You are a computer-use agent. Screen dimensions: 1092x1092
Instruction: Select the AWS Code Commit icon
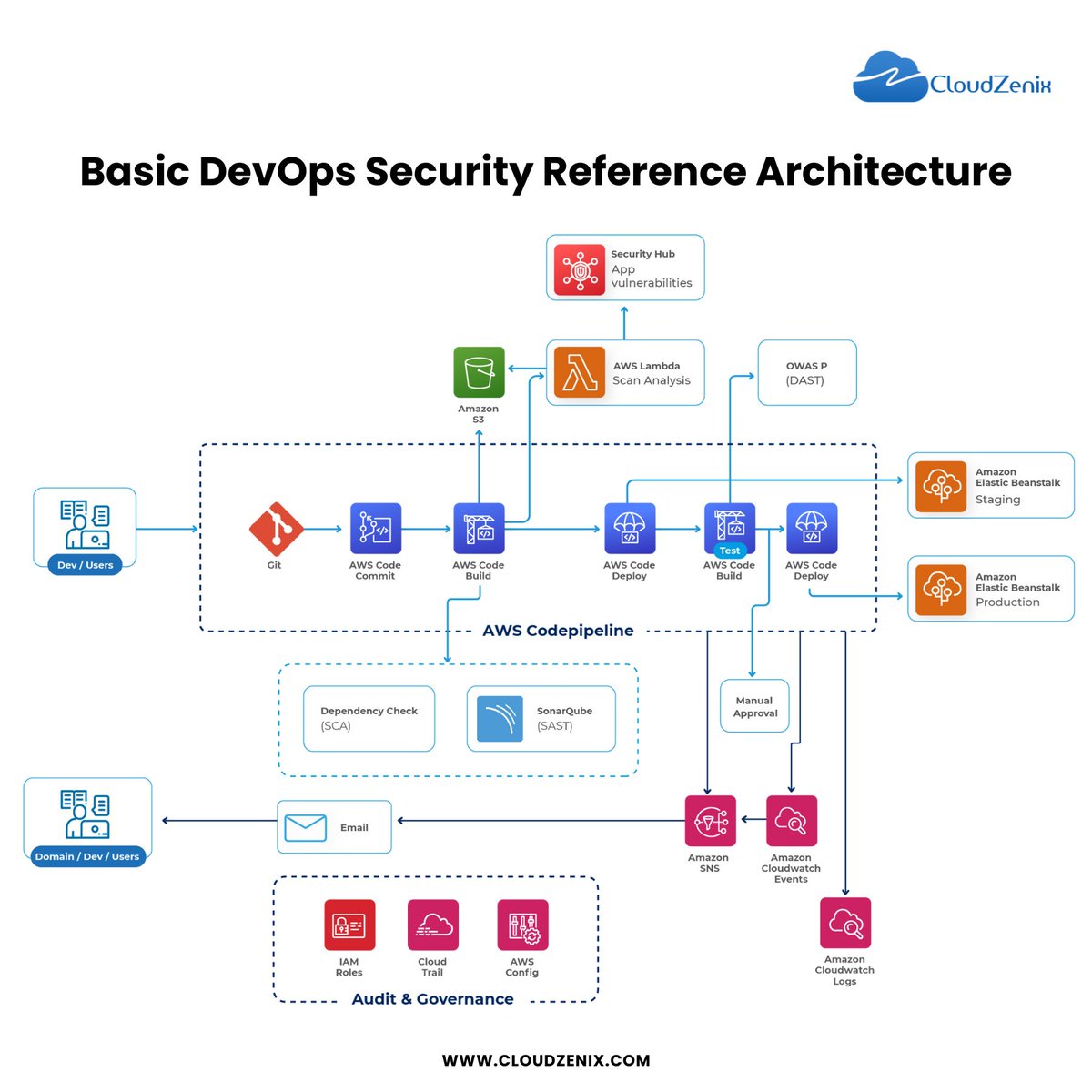tap(375, 529)
